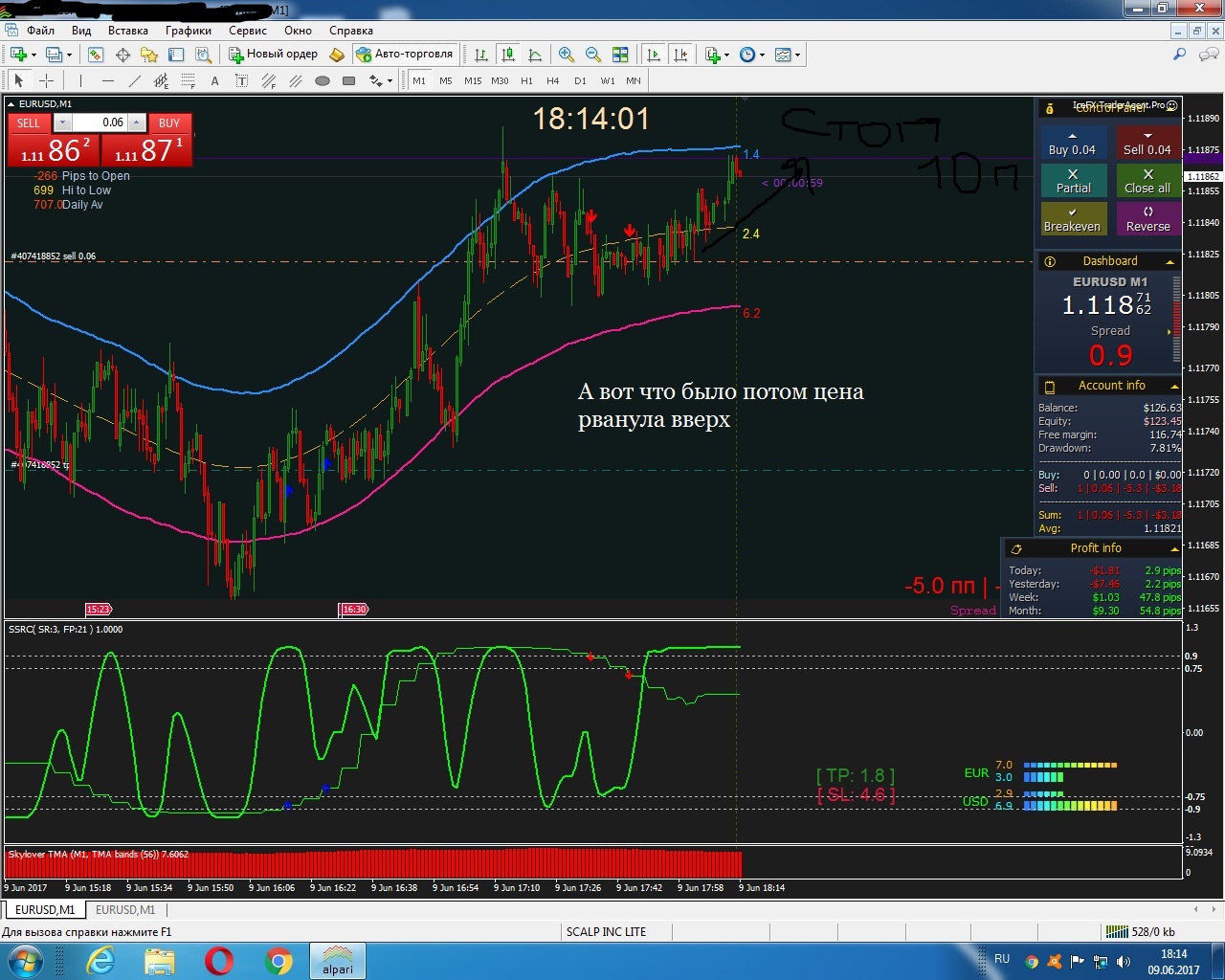The image size is (1225, 980).
Task: Switch chart to bar chart view
Action: tap(481, 55)
